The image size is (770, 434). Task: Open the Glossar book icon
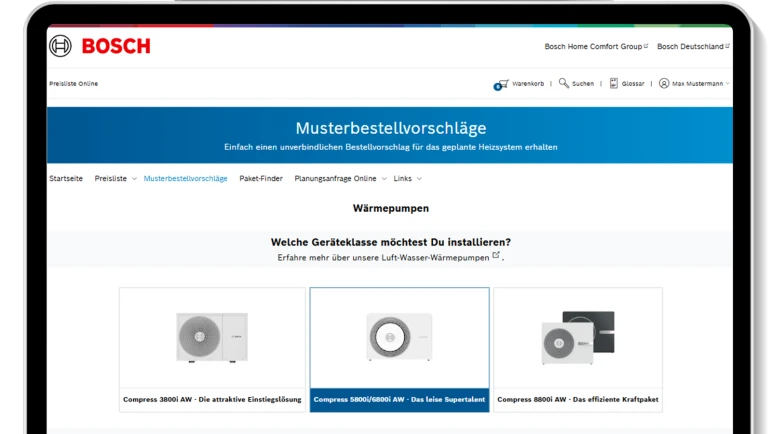[x=614, y=83]
